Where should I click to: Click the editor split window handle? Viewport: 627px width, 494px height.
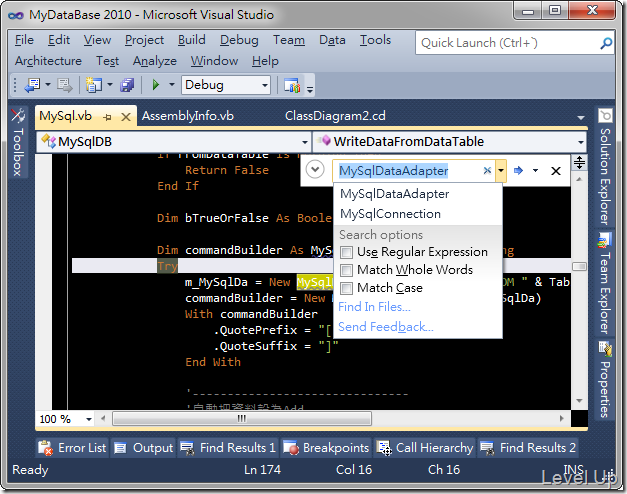click(579, 162)
